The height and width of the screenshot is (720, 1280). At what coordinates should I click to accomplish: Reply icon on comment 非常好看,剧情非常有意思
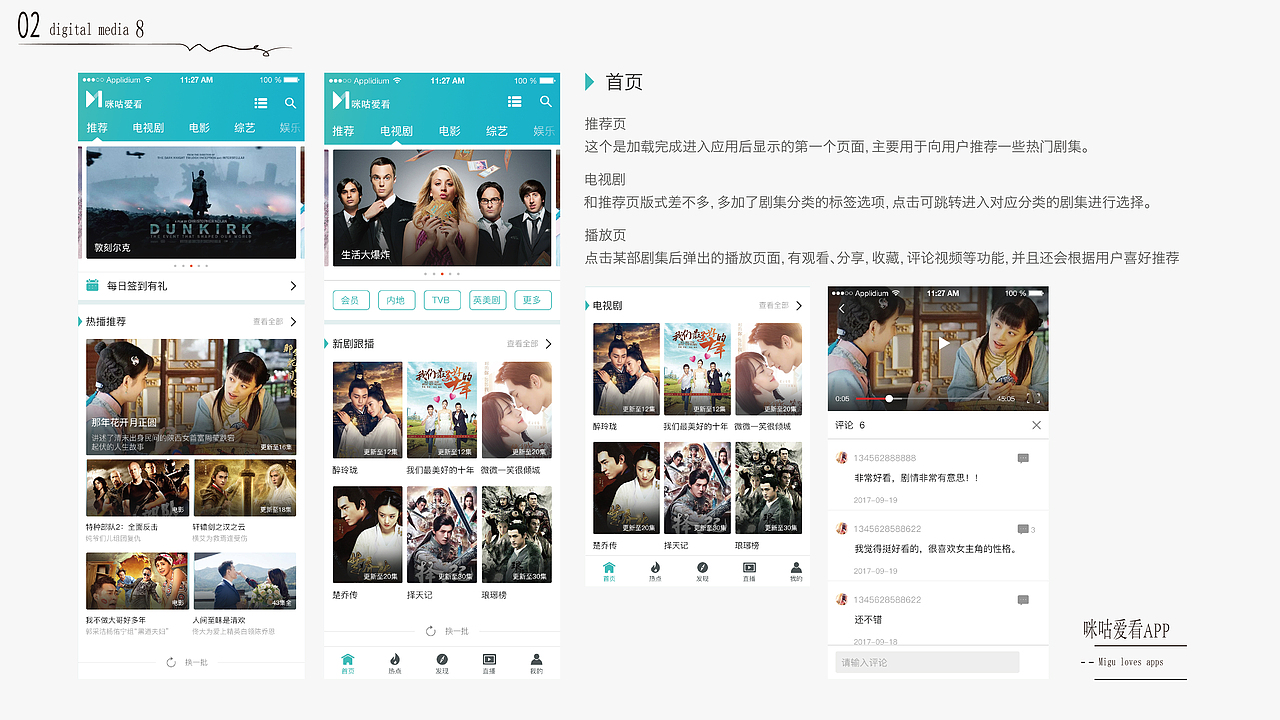tap(1023, 458)
